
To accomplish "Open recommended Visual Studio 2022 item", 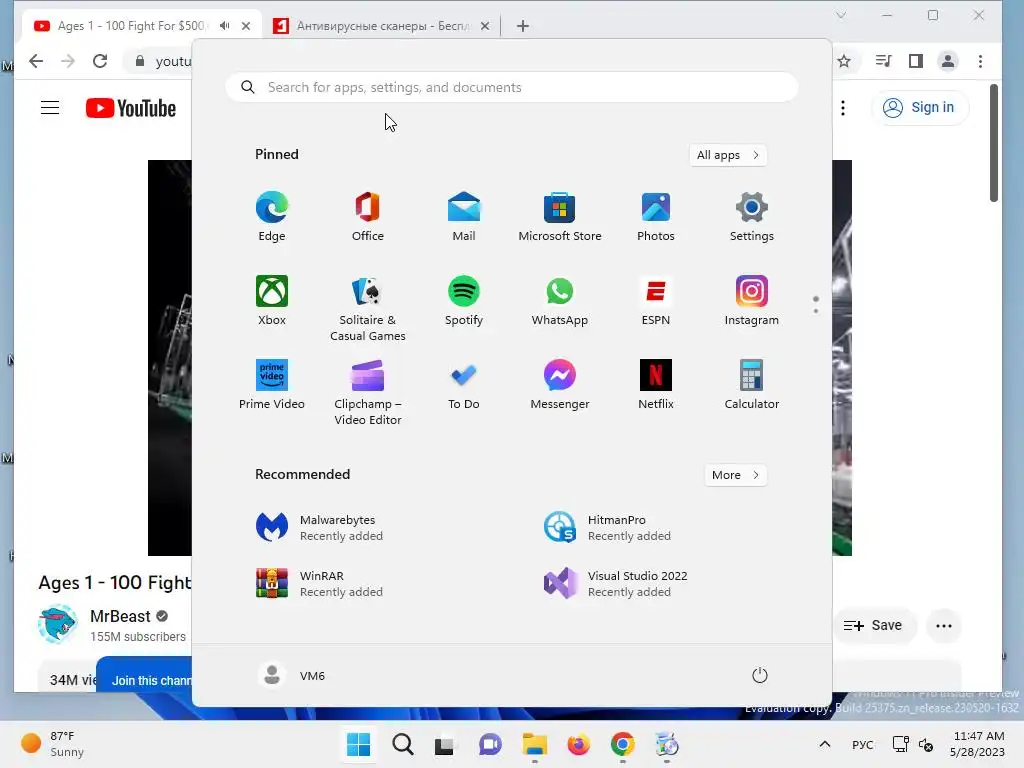I will pos(616,583).
